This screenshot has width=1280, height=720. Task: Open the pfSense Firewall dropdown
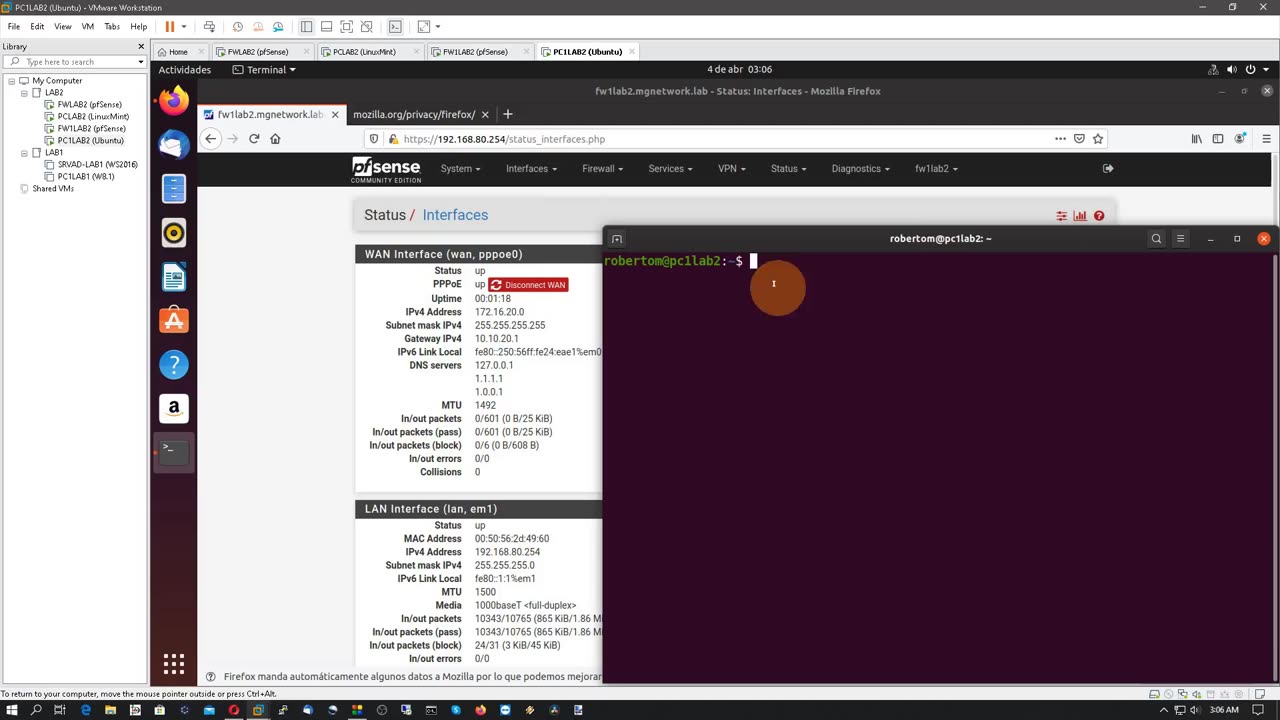click(x=602, y=169)
